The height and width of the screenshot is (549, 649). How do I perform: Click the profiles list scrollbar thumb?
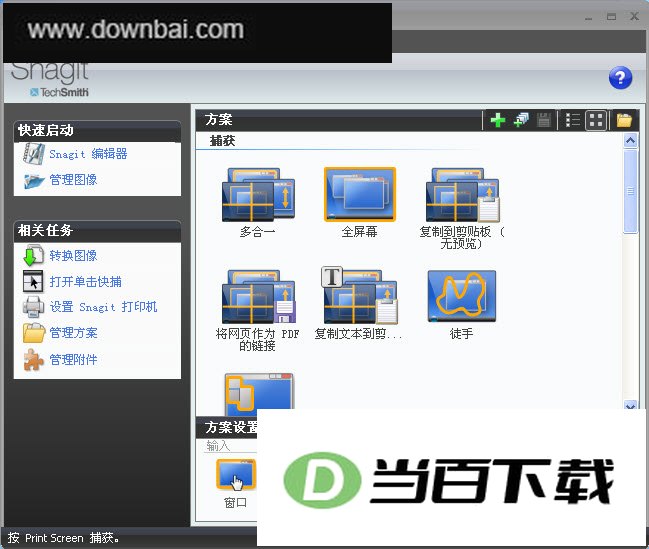(630, 191)
